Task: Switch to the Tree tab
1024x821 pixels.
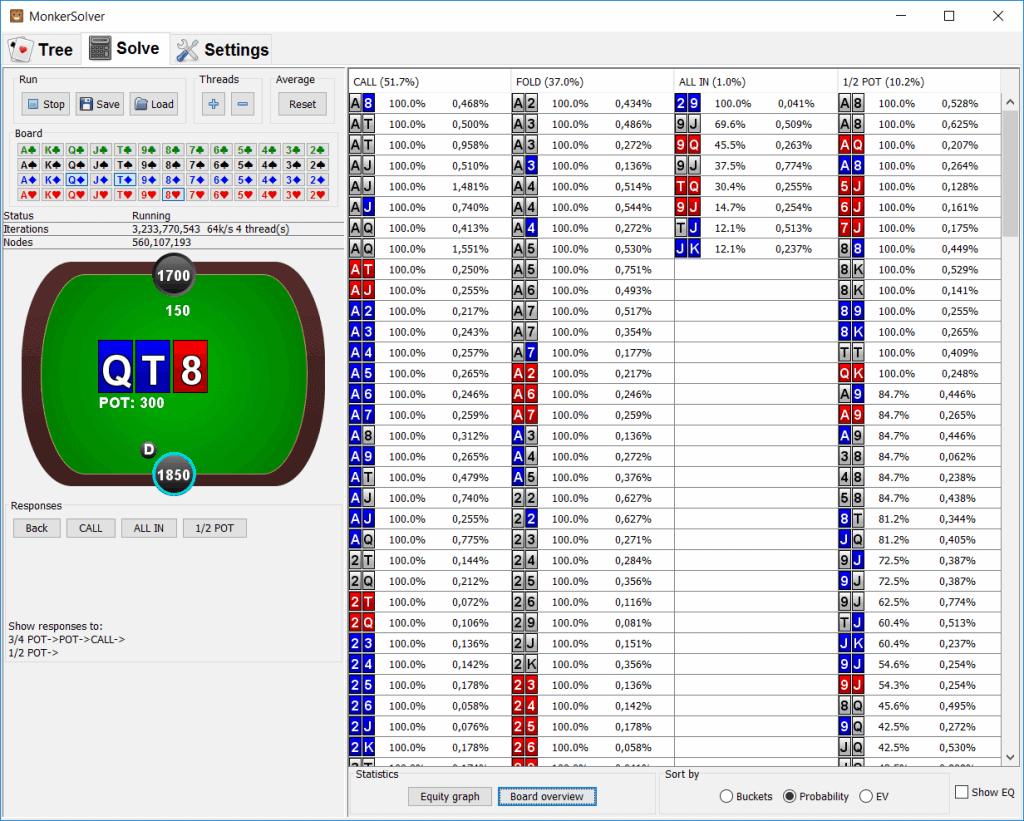Action: (42, 49)
